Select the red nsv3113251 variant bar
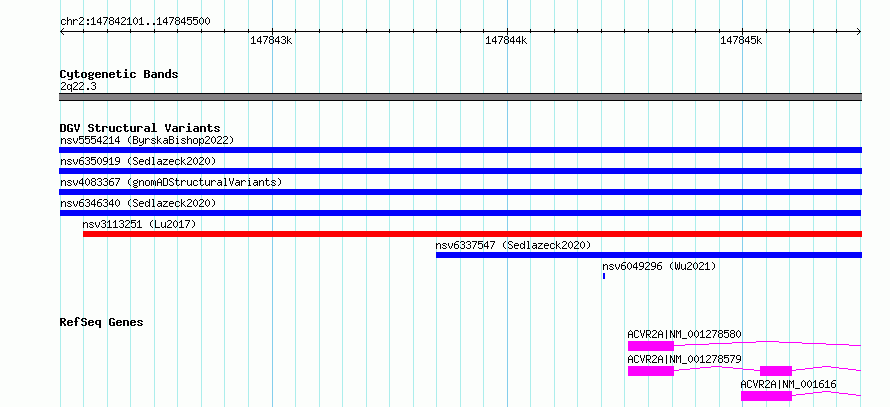This screenshot has width=890, height=407. click(472, 234)
